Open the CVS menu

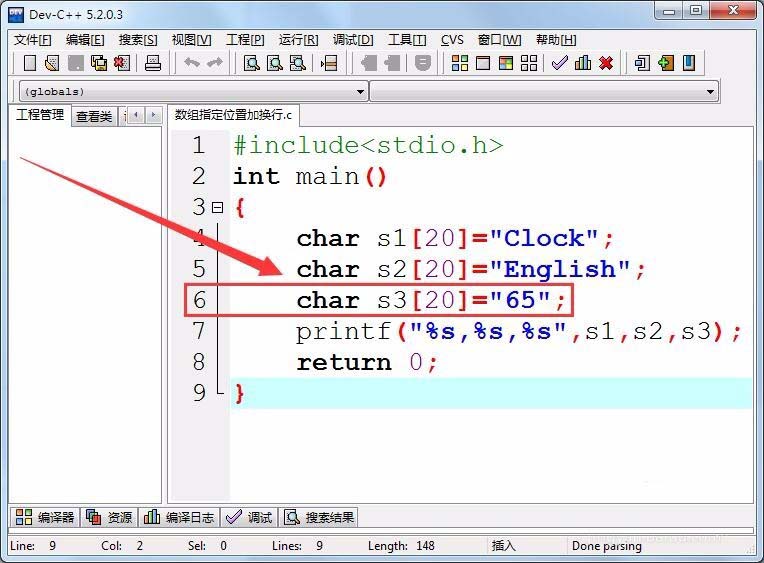452,40
